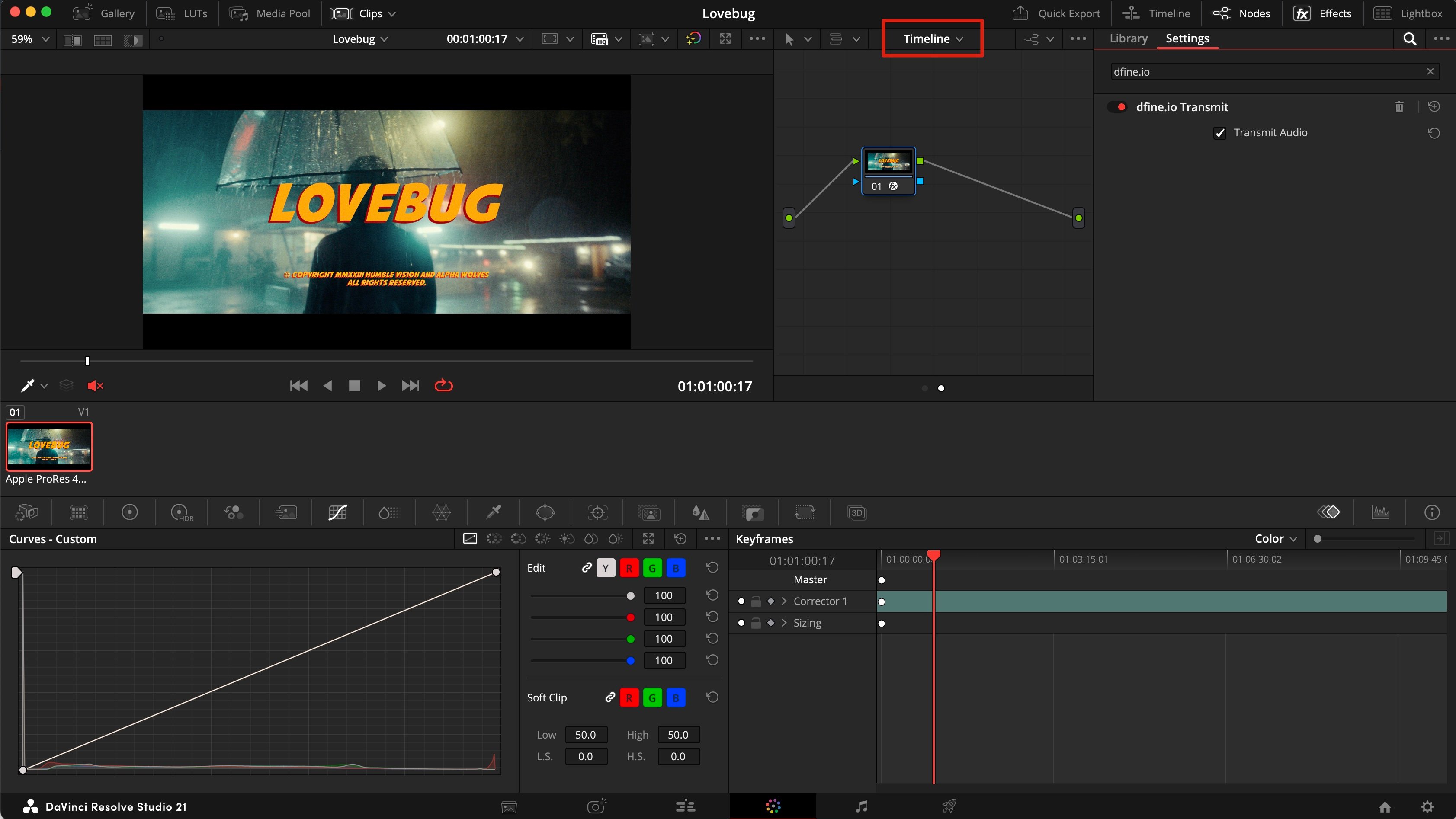This screenshot has height=819, width=1456.
Task: Show the Scopes palette
Action: (x=1380, y=512)
